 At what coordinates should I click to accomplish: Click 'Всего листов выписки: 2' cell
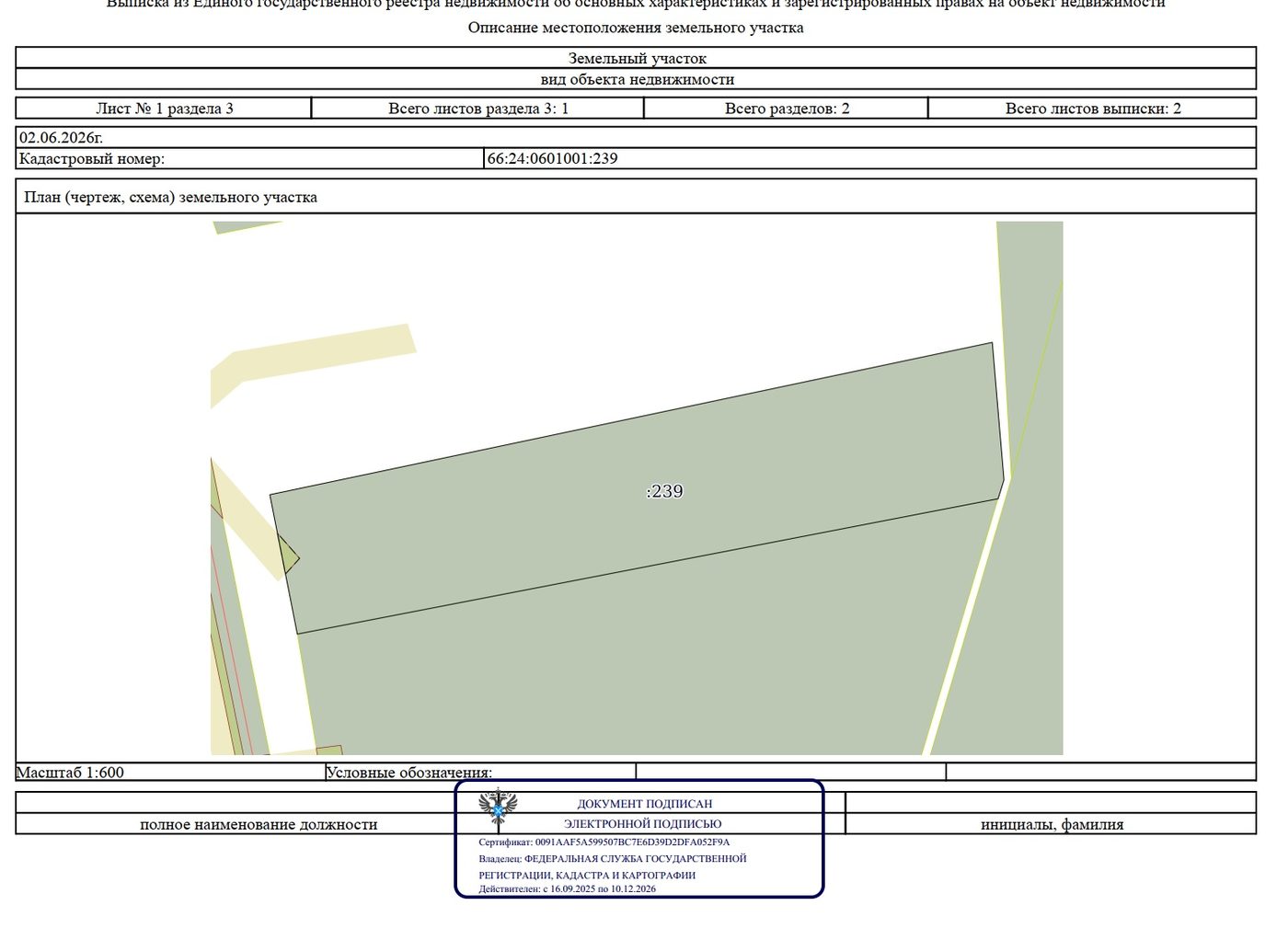pyautogui.click(x=1093, y=109)
